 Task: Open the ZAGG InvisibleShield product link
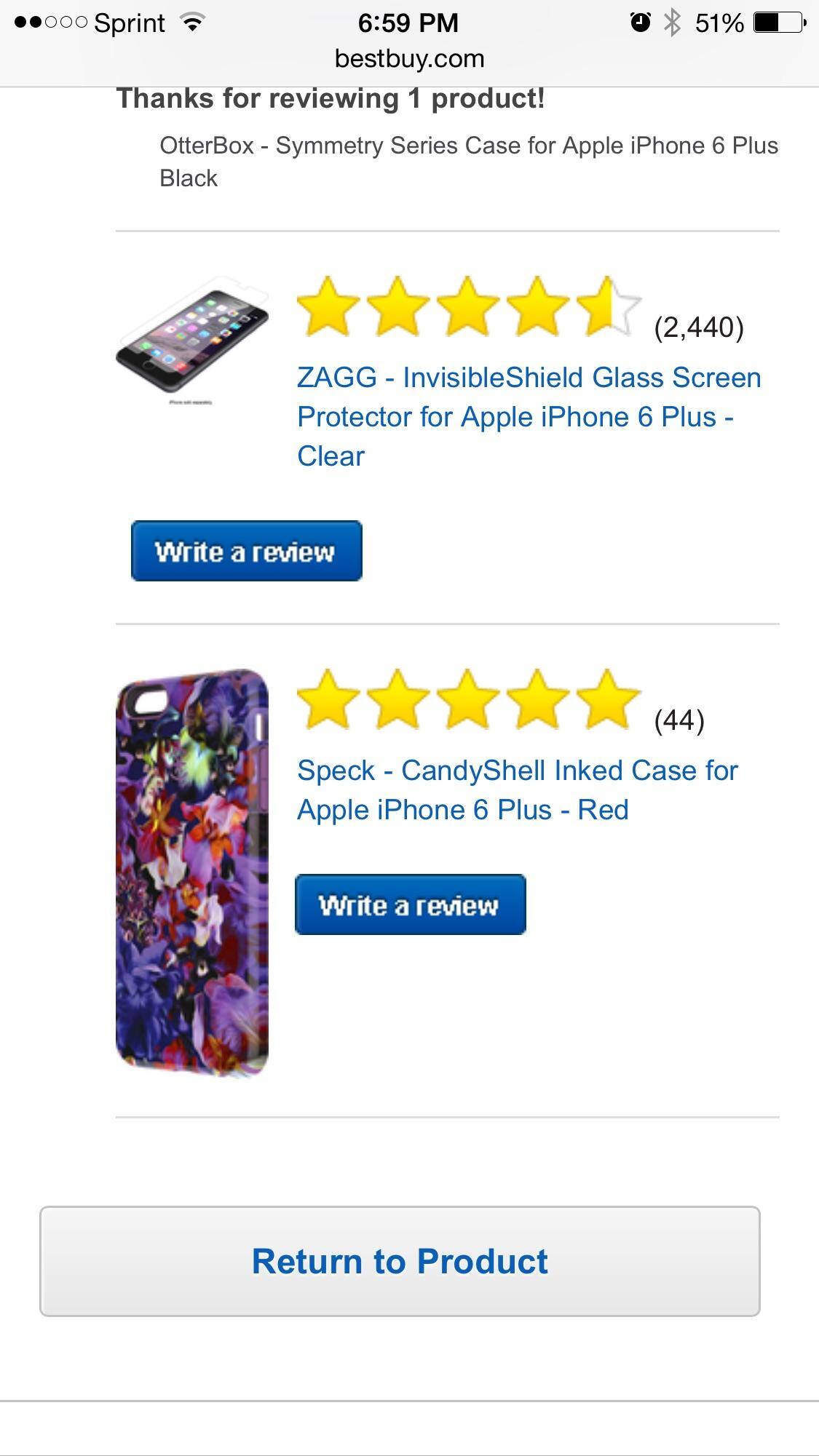[x=528, y=416]
